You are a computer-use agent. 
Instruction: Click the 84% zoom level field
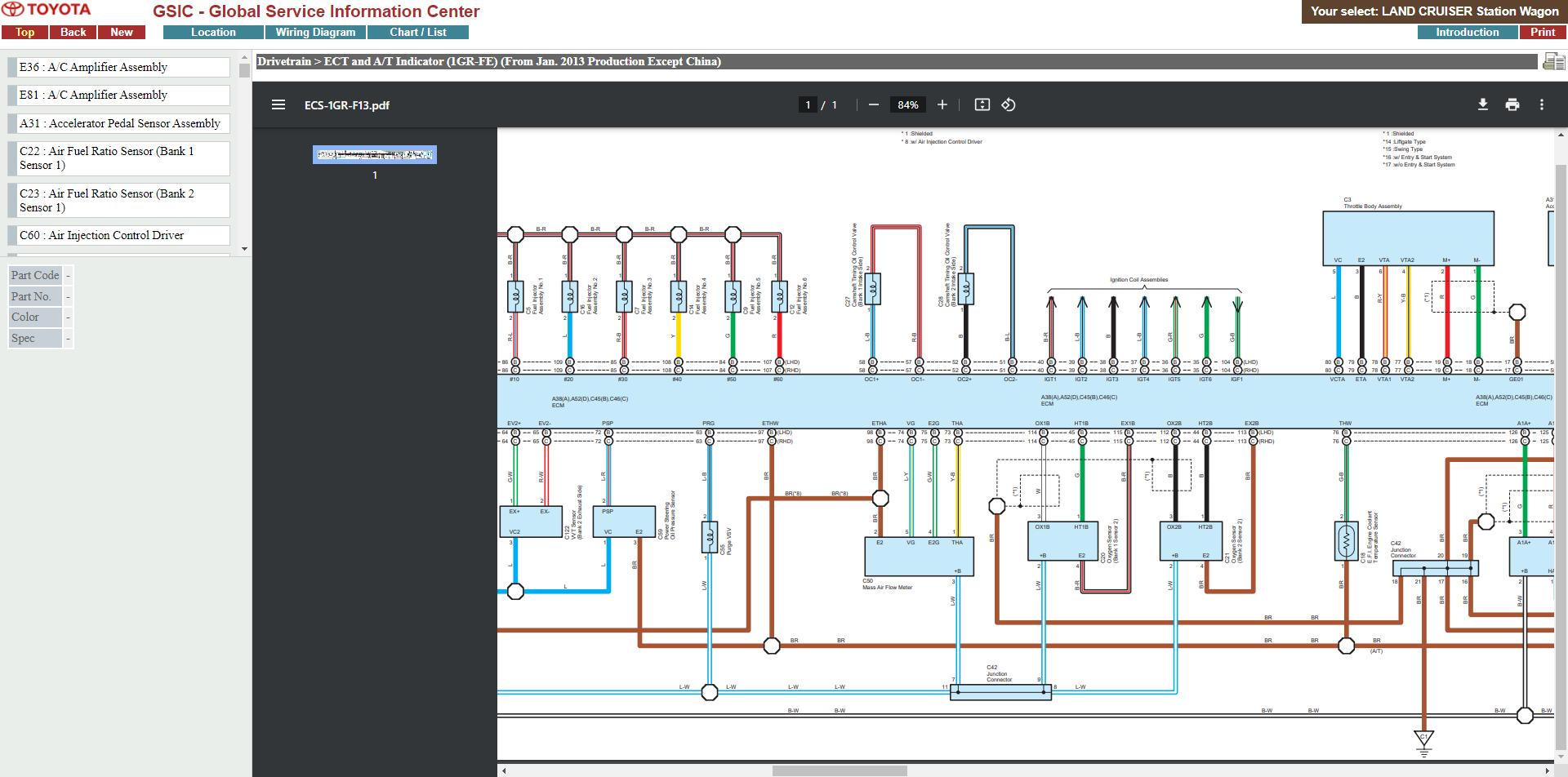(x=907, y=104)
